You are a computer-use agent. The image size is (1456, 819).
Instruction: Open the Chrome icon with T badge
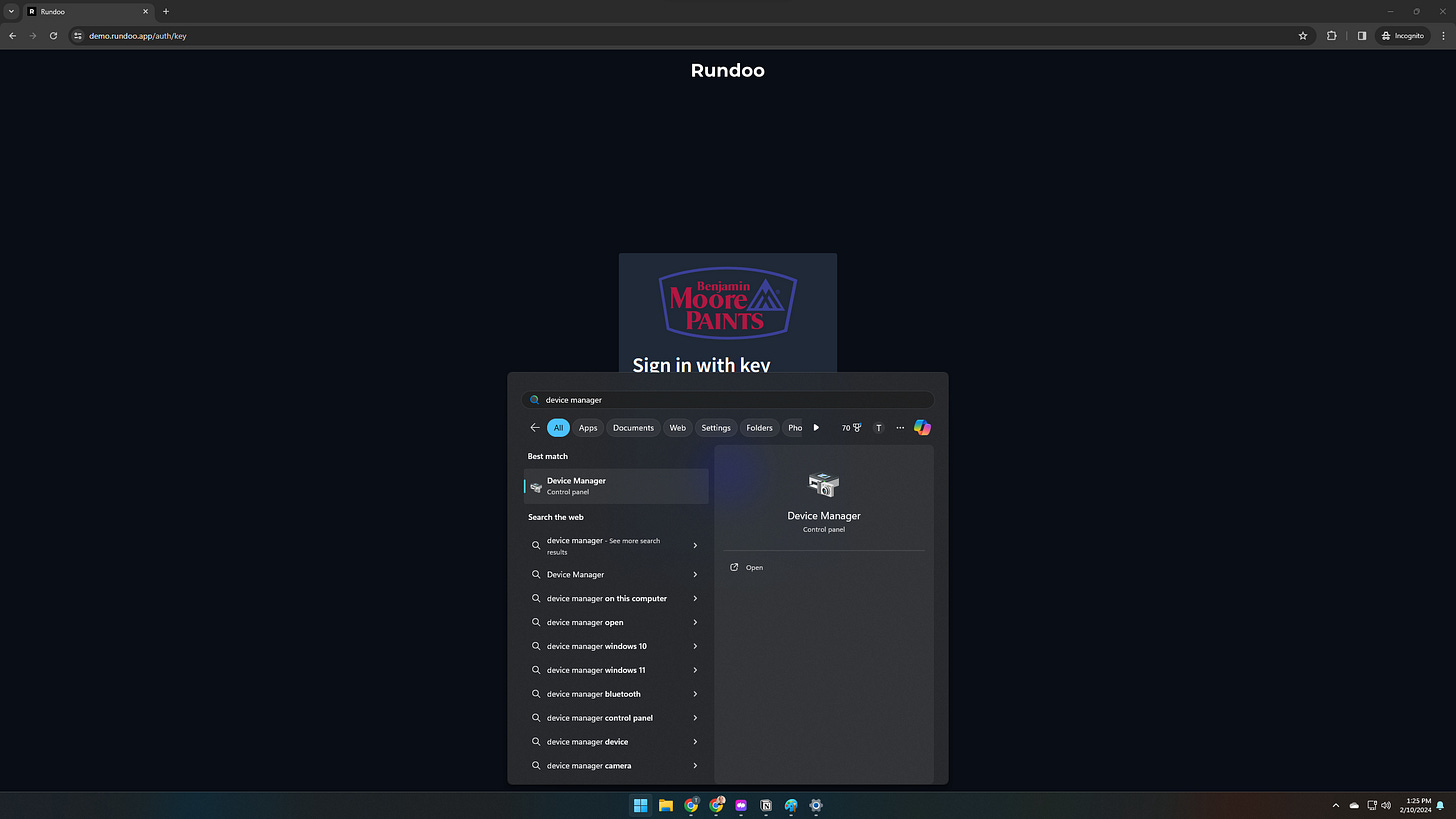point(691,805)
